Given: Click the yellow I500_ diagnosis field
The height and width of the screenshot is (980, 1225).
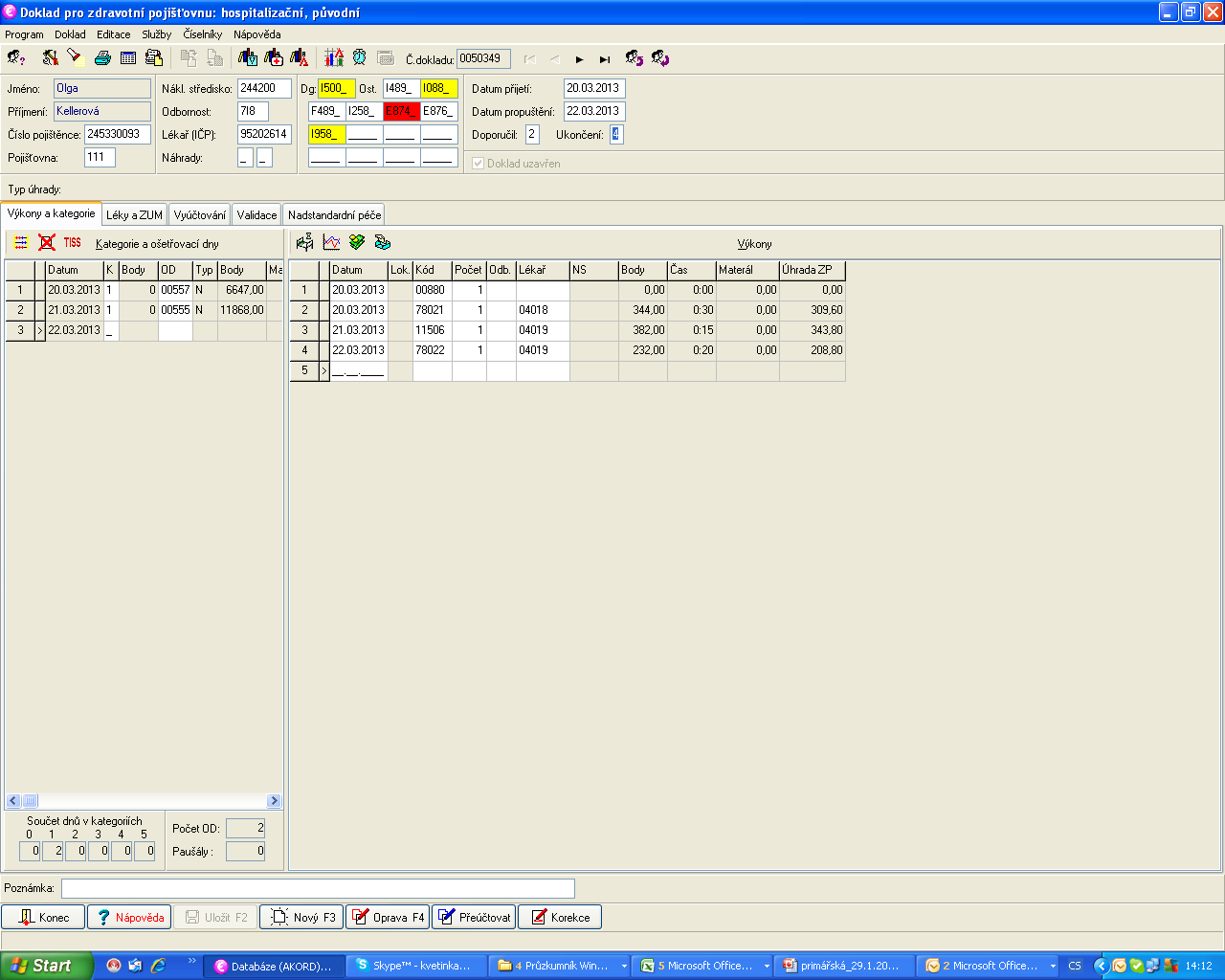Looking at the screenshot, I should click(x=337, y=88).
